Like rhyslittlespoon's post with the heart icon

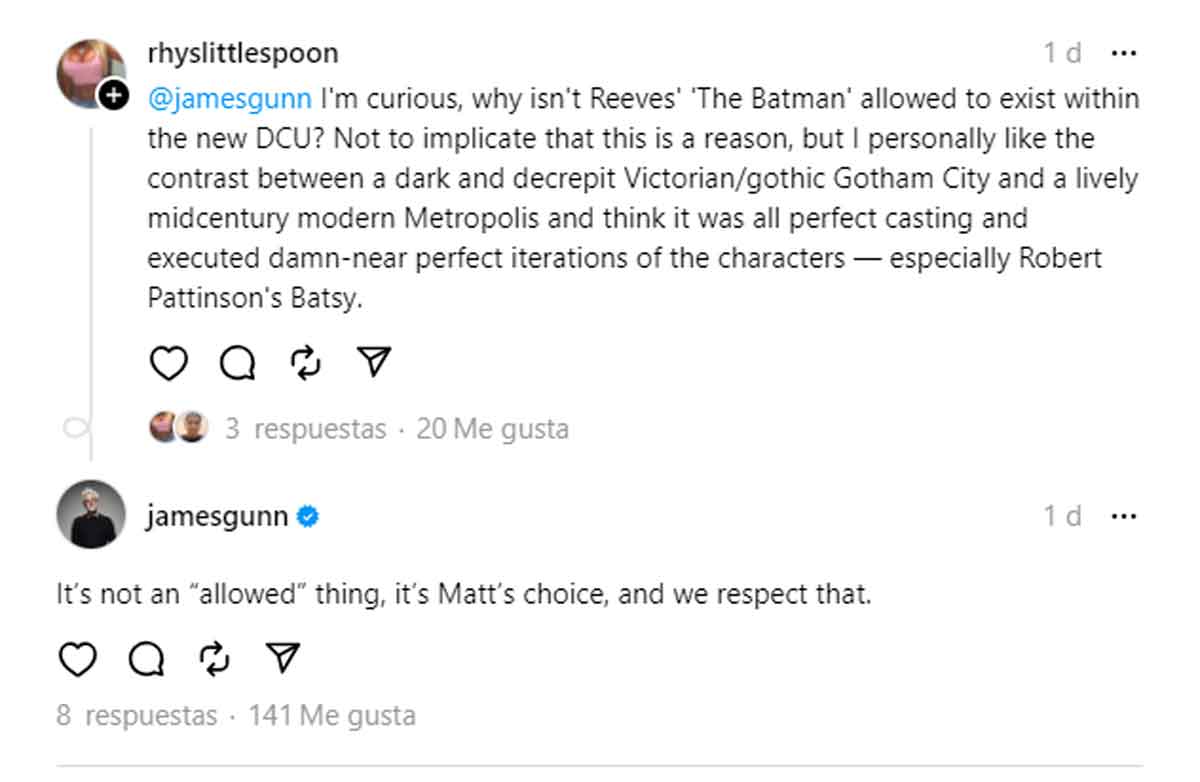(169, 363)
